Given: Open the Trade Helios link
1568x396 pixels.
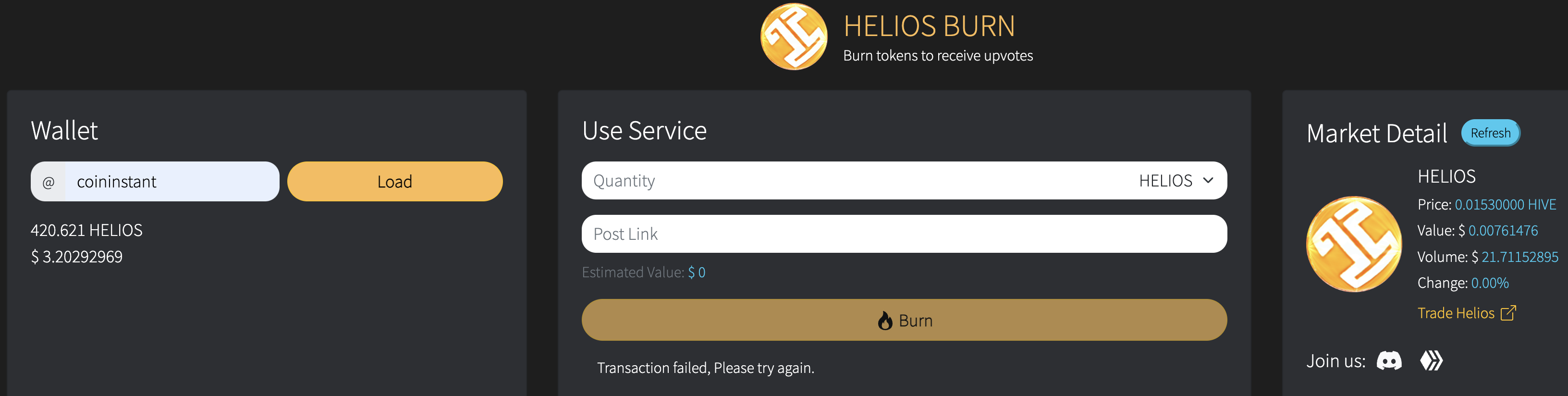Looking at the screenshot, I should pos(1456,313).
